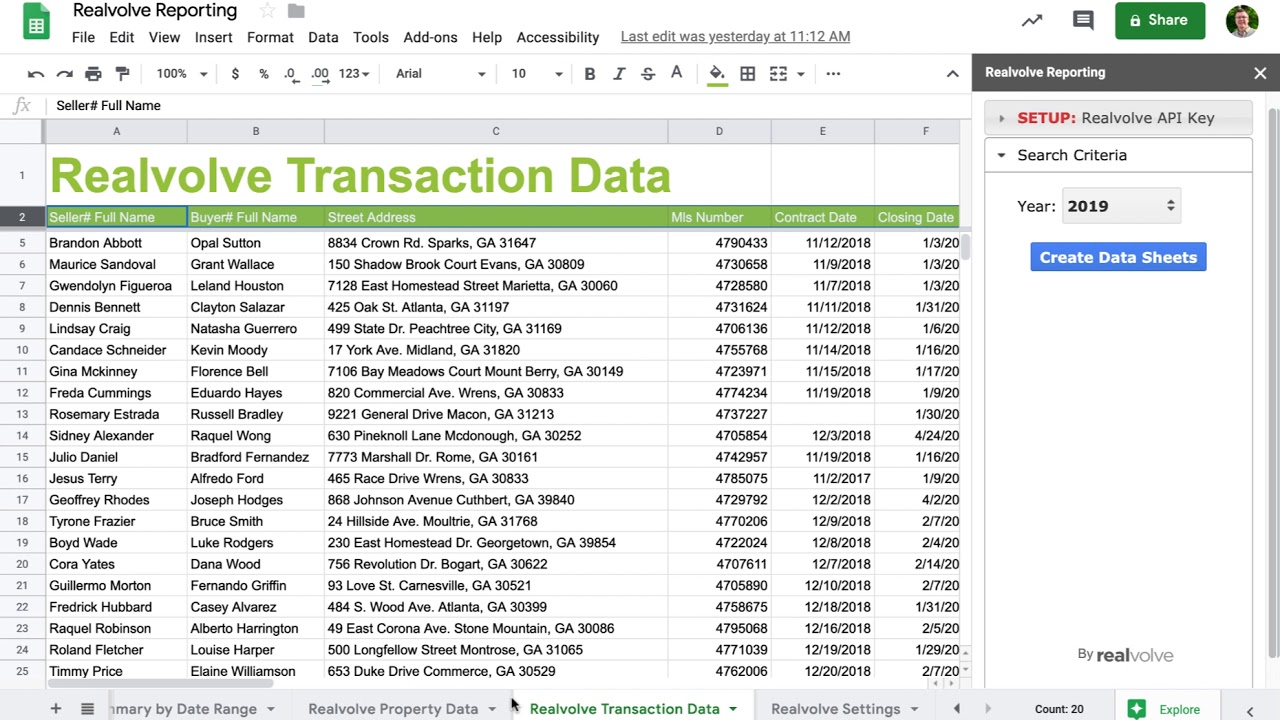Open the activity dashboard trend icon
Viewport: 1280px width, 720px height.
pos(1032,20)
